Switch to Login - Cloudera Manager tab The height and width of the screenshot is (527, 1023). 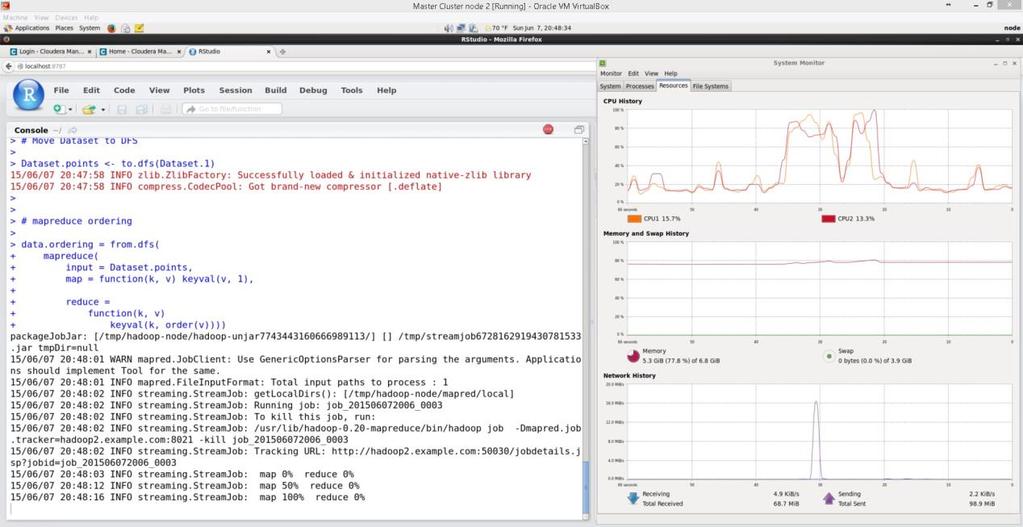click(48, 52)
